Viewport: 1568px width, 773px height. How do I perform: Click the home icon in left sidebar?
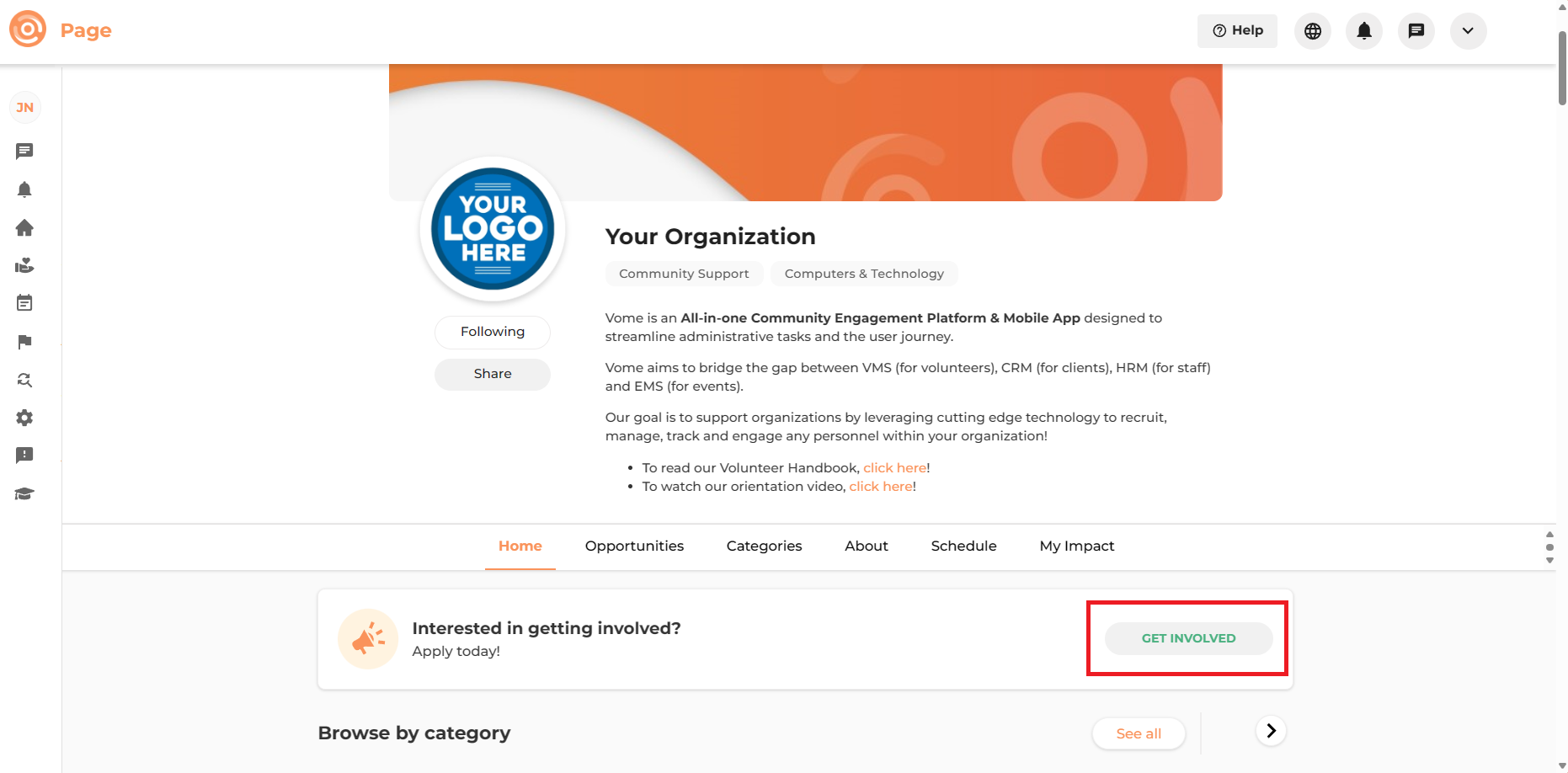tap(24, 227)
